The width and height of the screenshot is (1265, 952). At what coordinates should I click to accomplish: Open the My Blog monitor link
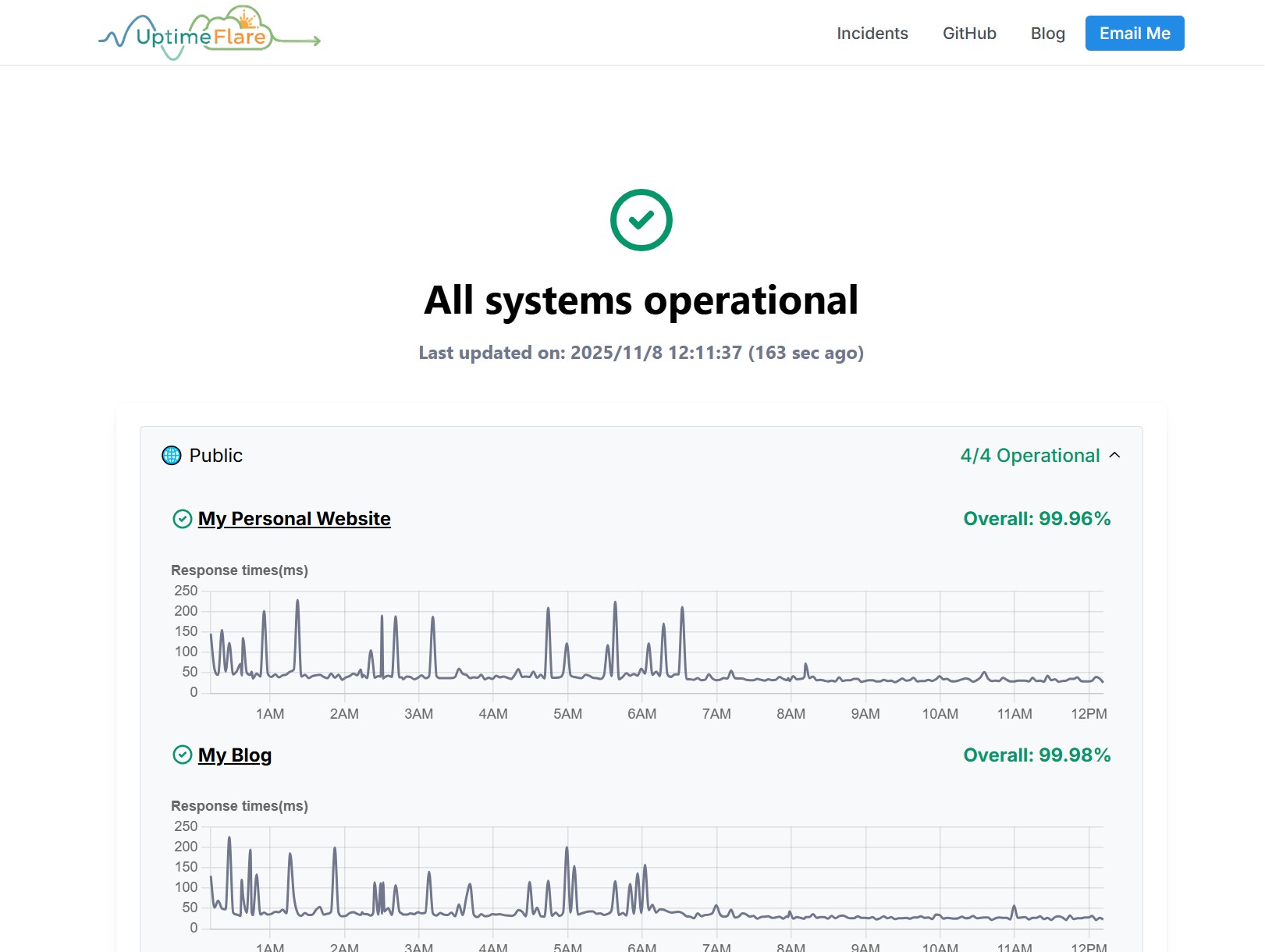235,755
